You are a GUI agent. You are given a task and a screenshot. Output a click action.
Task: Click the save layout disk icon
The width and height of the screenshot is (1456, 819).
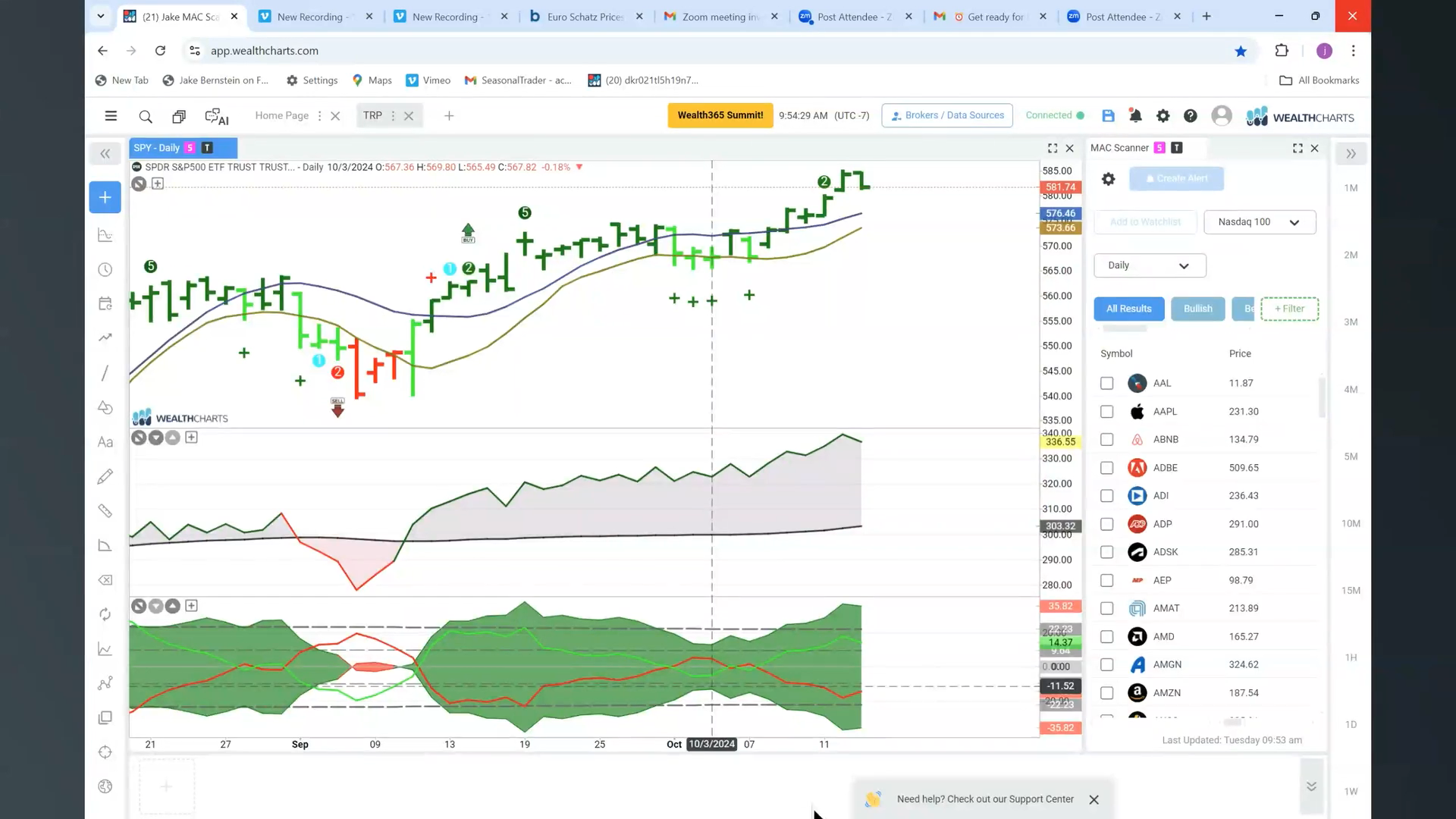(x=1108, y=116)
